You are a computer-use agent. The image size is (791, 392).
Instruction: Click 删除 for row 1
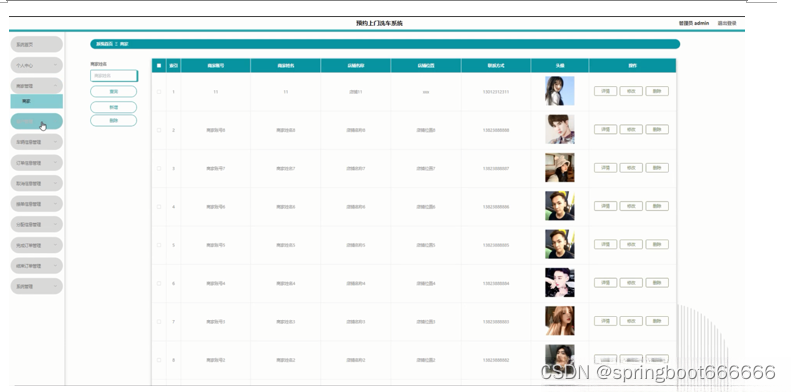pyautogui.click(x=657, y=91)
